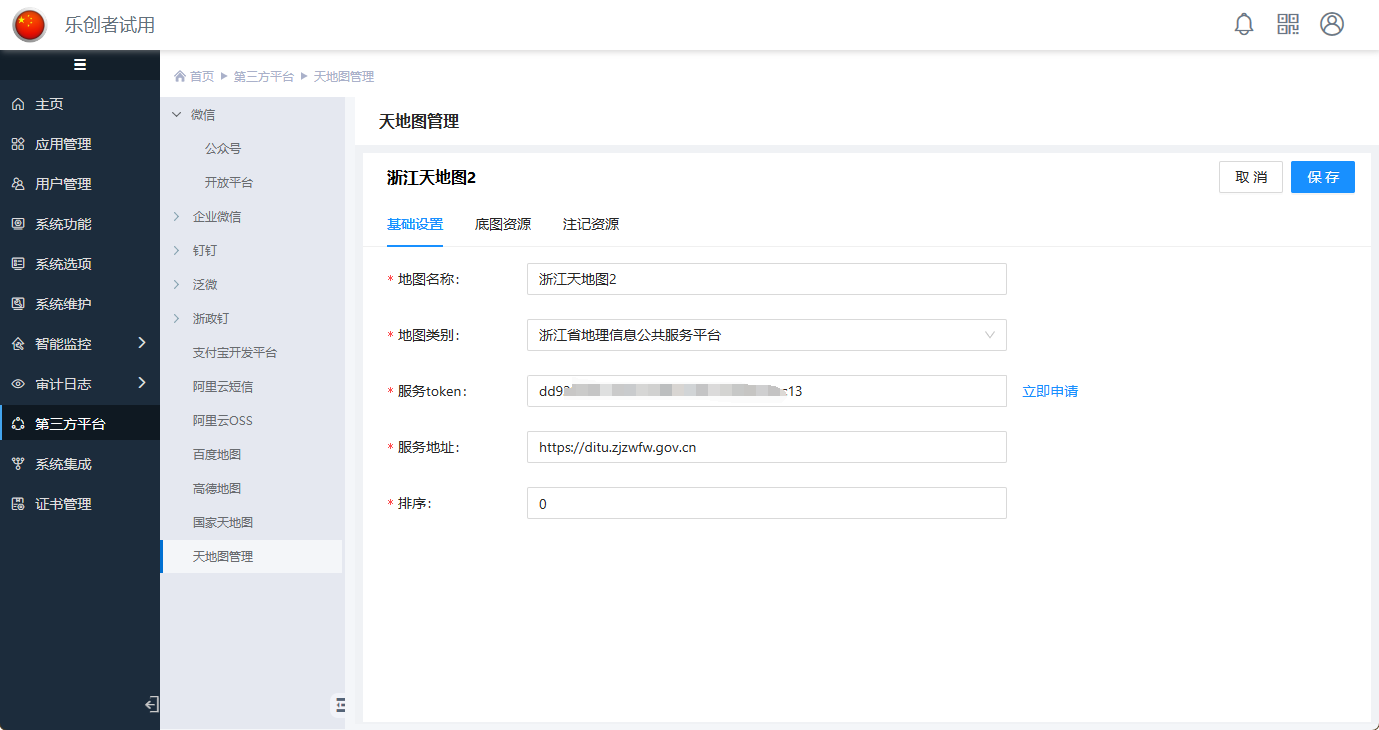Collapse the 微信 tree group
This screenshot has height=730, width=1379.
[x=177, y=115]
